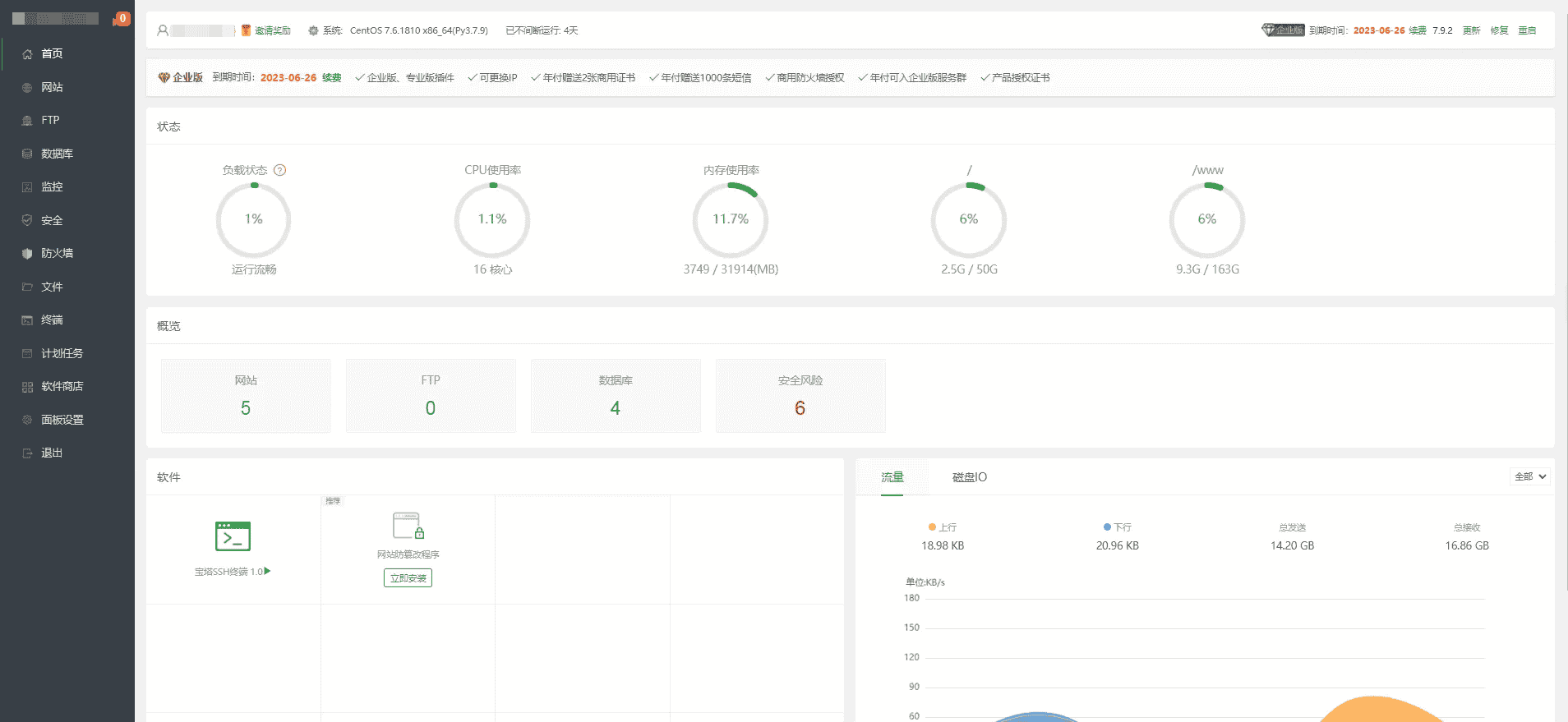Click the 负载状态 1% gauge
Viewport: 1568px width, 722px height.
coord(254,219)
